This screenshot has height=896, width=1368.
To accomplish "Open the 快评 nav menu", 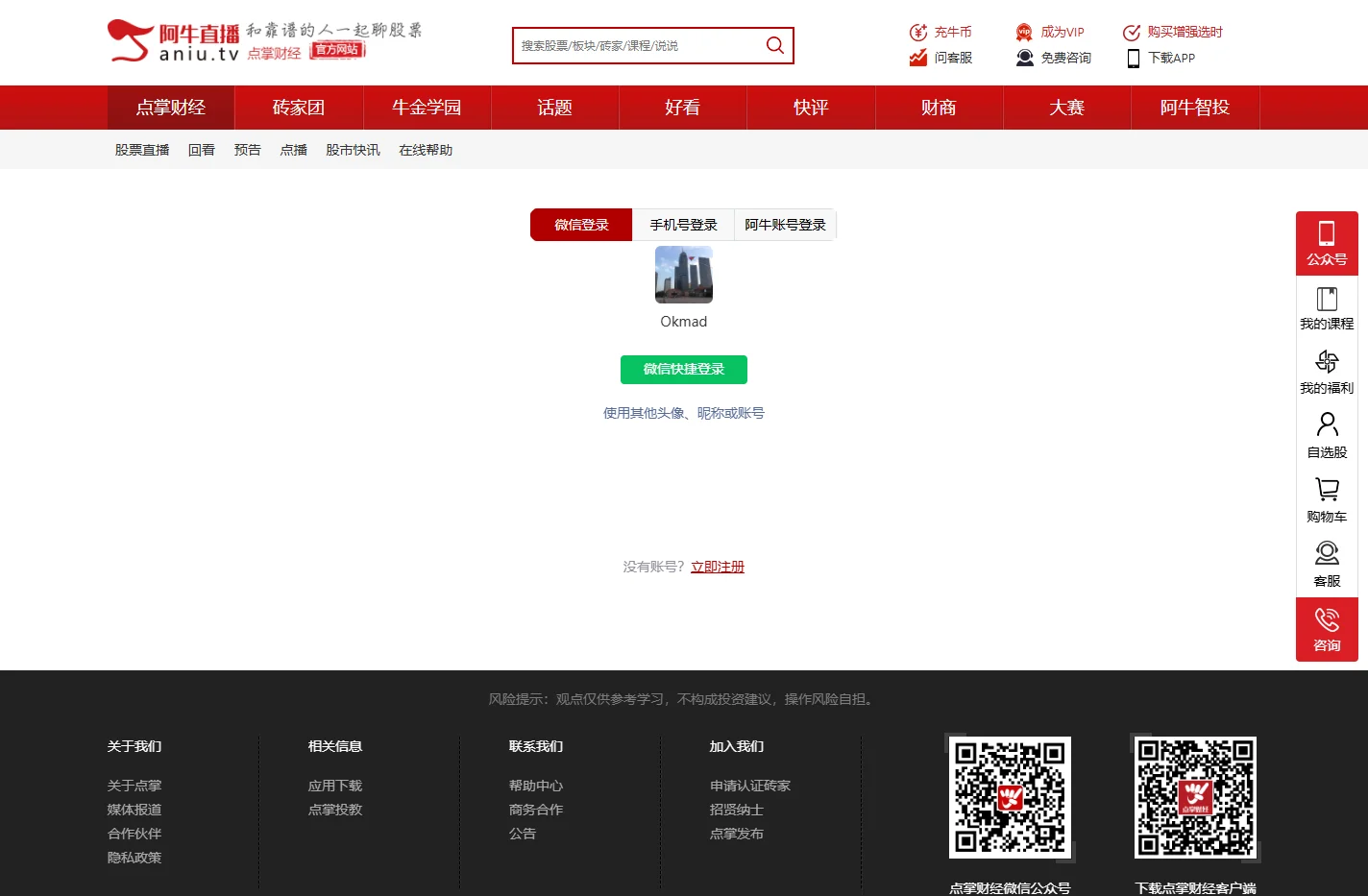I will pyautogui.click(x=811, y=108).
